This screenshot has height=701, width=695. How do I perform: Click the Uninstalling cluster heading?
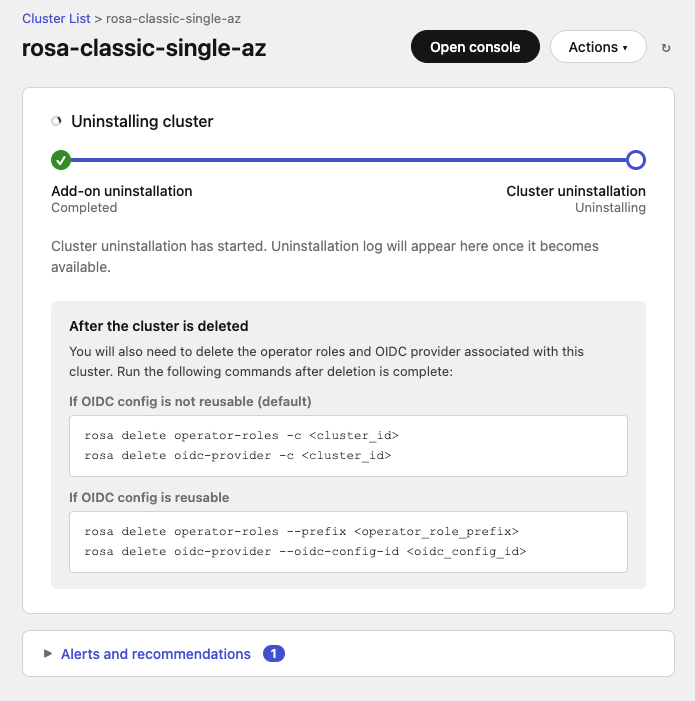(x=142, y=122)
